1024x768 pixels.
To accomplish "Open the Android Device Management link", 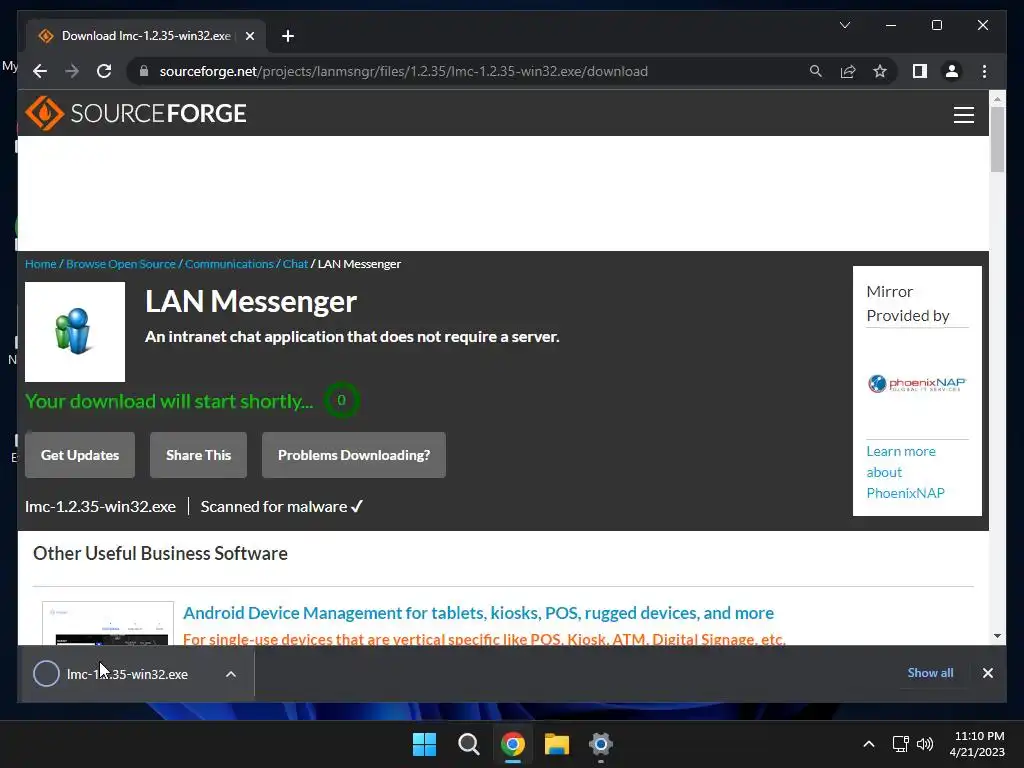I will [x=478, y=613].
